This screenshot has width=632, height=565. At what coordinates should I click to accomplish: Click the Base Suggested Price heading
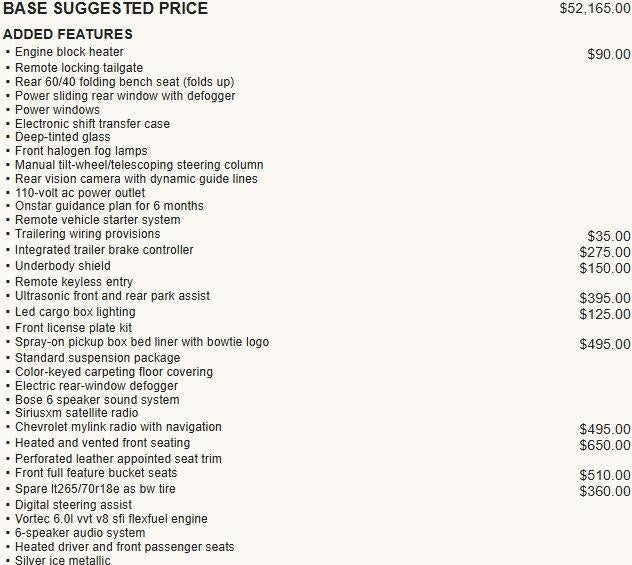point(105,8)
